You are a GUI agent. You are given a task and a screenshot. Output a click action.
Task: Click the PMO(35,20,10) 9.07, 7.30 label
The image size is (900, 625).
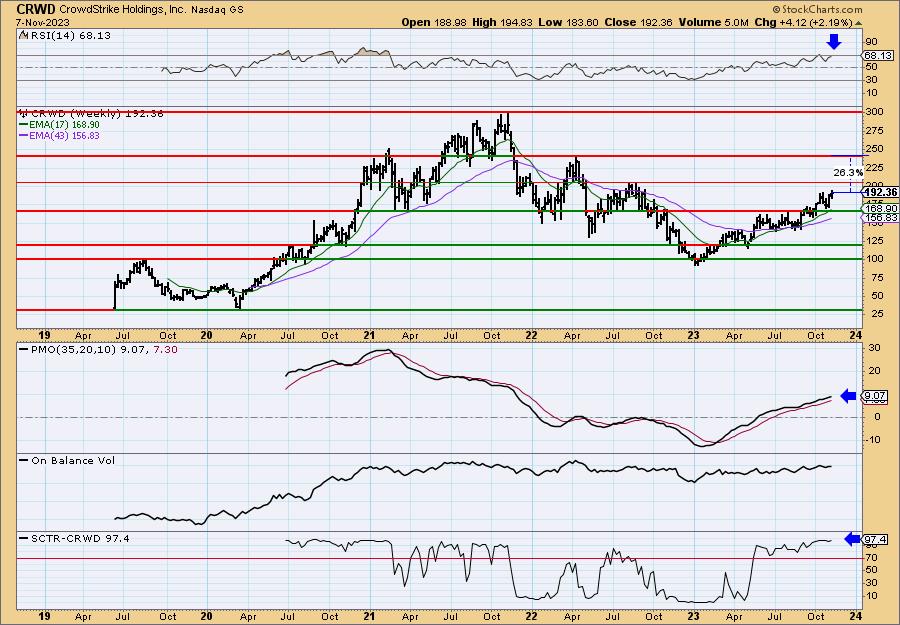pyautogui.click(x=103, y=349)
